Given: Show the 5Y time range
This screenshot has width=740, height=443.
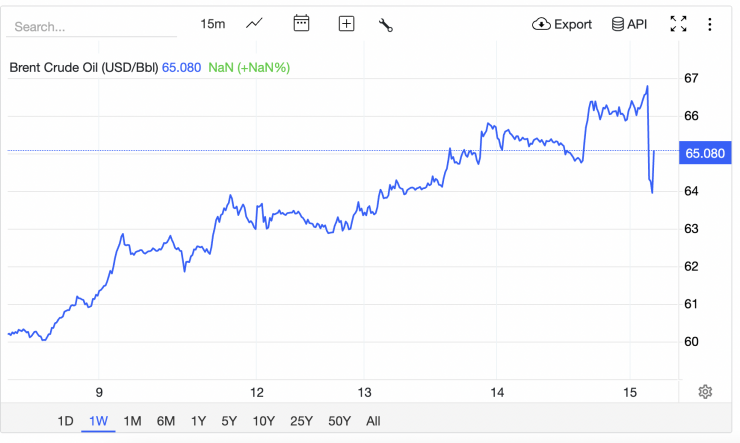Looking at the screenshot, I should point(230,421).
